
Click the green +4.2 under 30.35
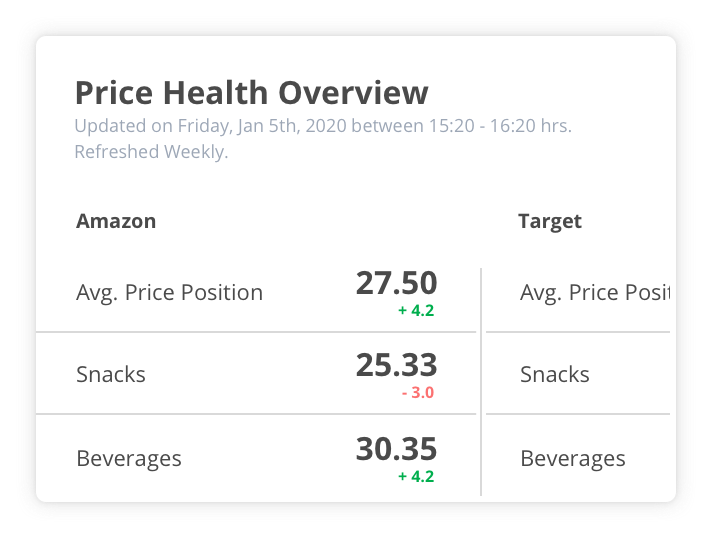(416, 477)
